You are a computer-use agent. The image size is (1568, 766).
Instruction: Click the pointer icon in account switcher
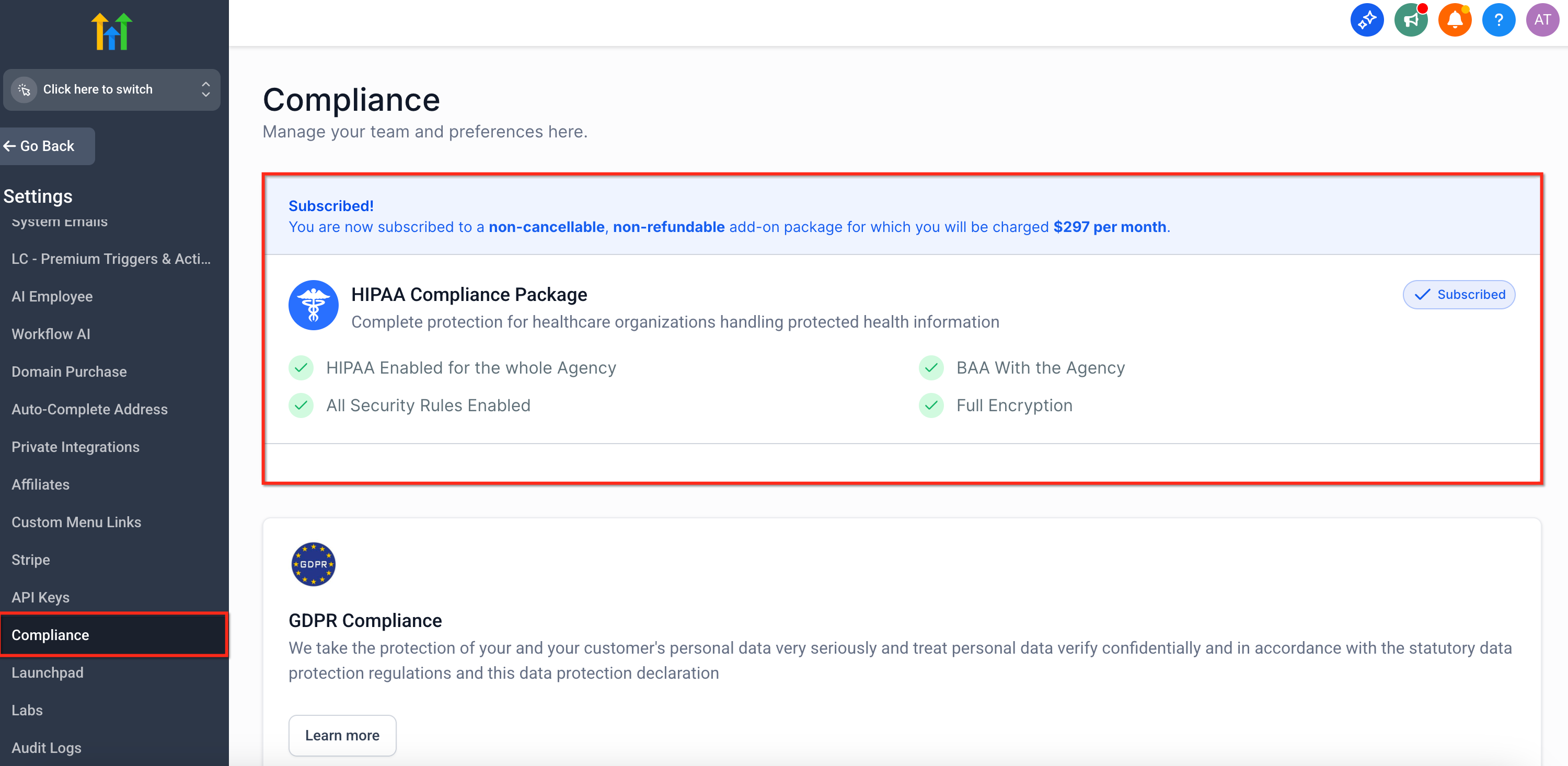[25, 89]
